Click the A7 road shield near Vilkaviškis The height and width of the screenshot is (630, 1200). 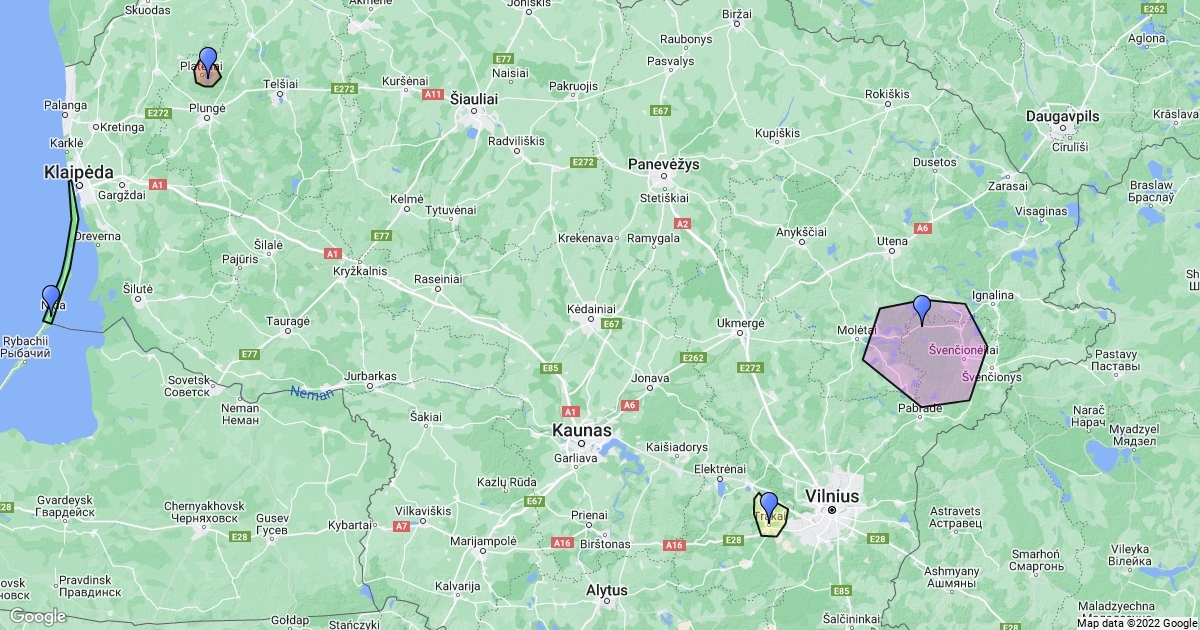pyautogui.click(x=401, y=525)
